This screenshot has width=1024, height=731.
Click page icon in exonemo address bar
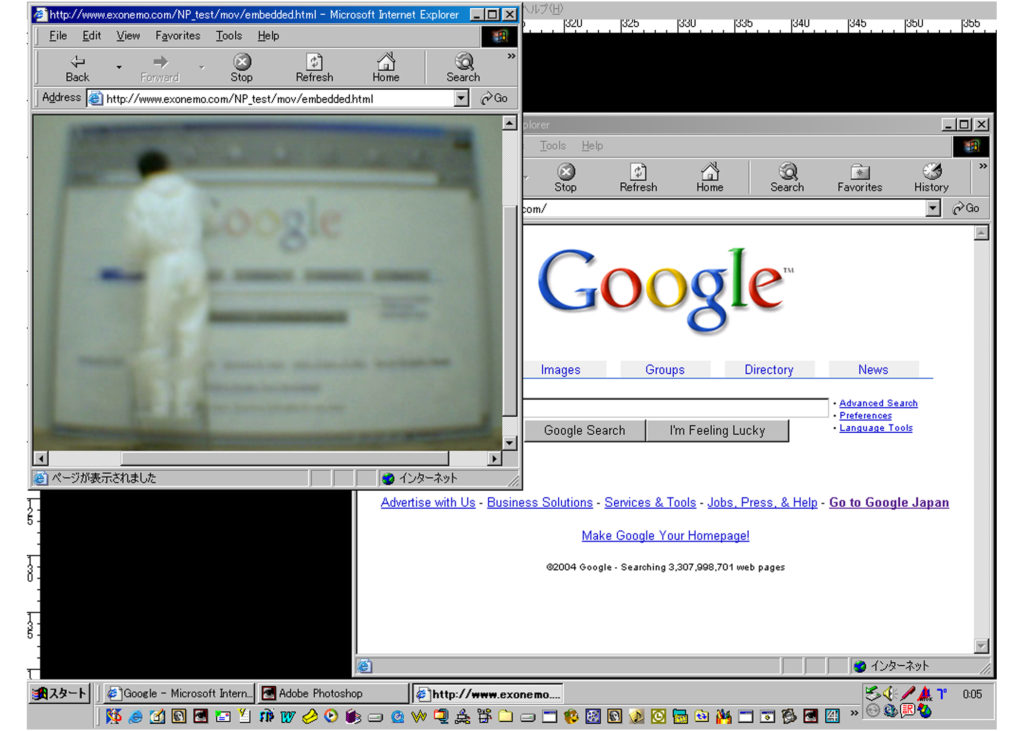click(96, 99)
